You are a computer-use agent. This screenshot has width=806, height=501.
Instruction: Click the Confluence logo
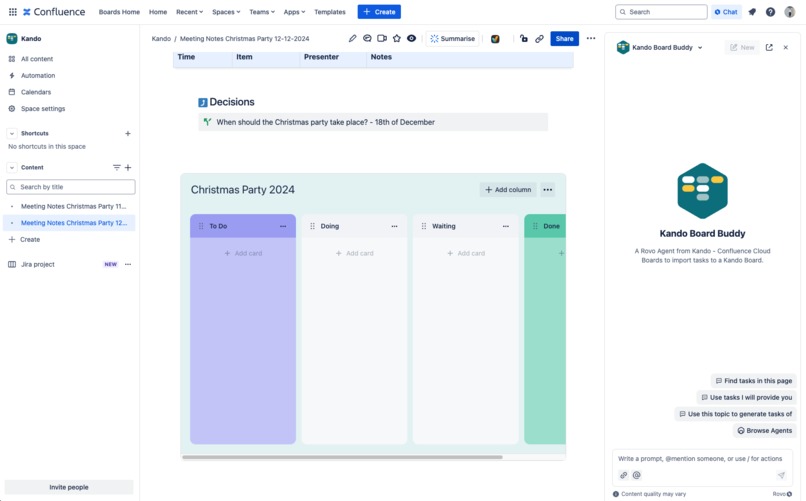click(x=54, y=12)
